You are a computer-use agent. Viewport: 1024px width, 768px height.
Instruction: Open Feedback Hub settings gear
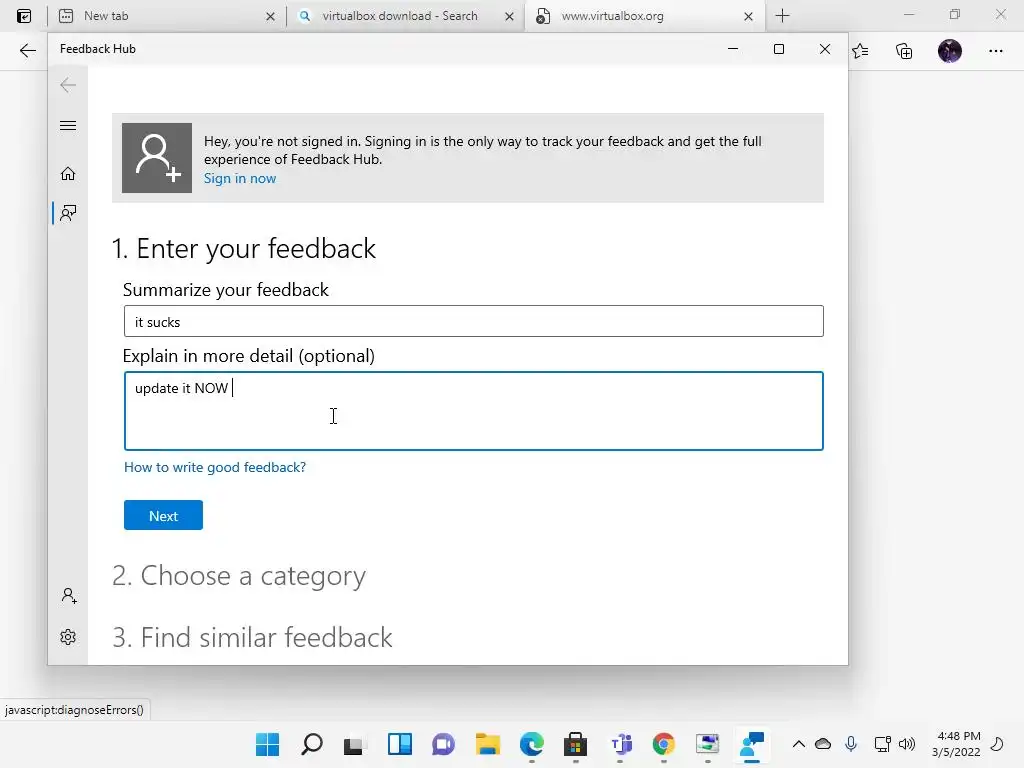68,637
